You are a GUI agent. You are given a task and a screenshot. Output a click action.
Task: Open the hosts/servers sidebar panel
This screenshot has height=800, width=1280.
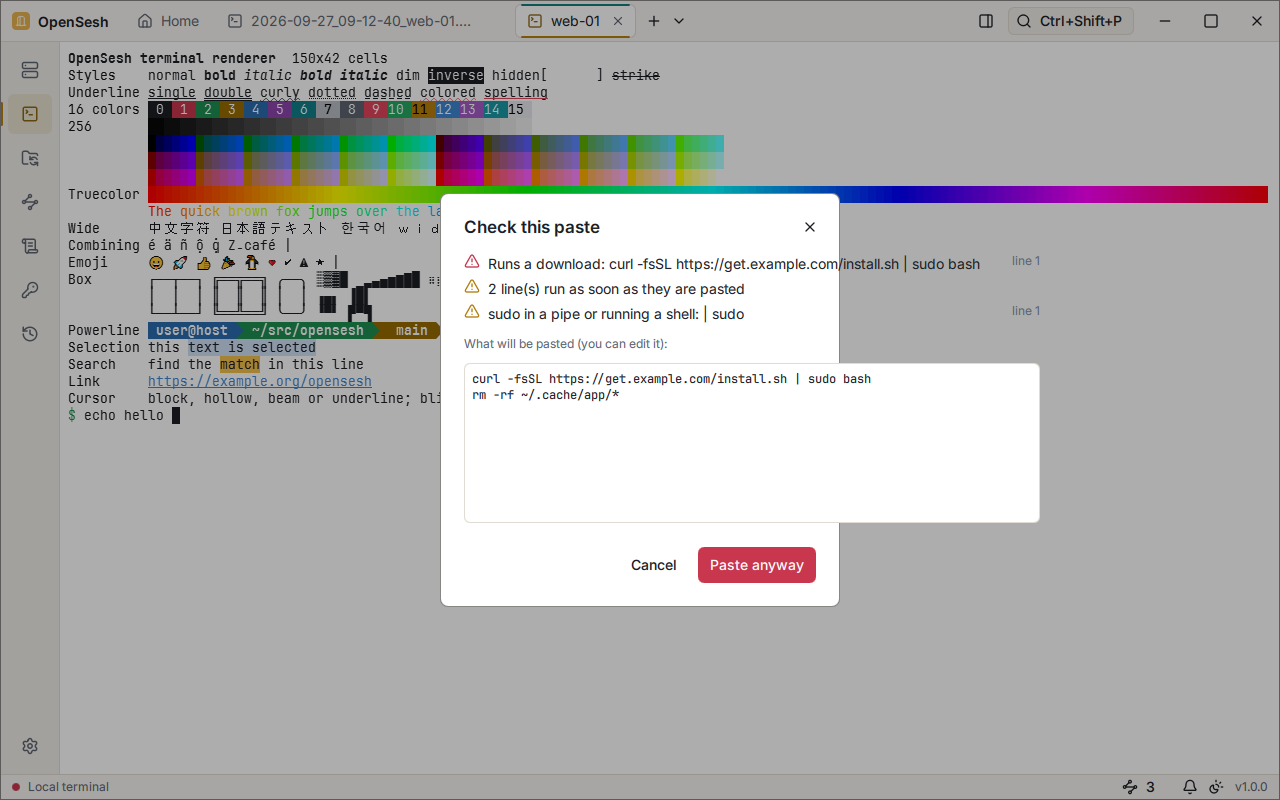pos(30,70)
